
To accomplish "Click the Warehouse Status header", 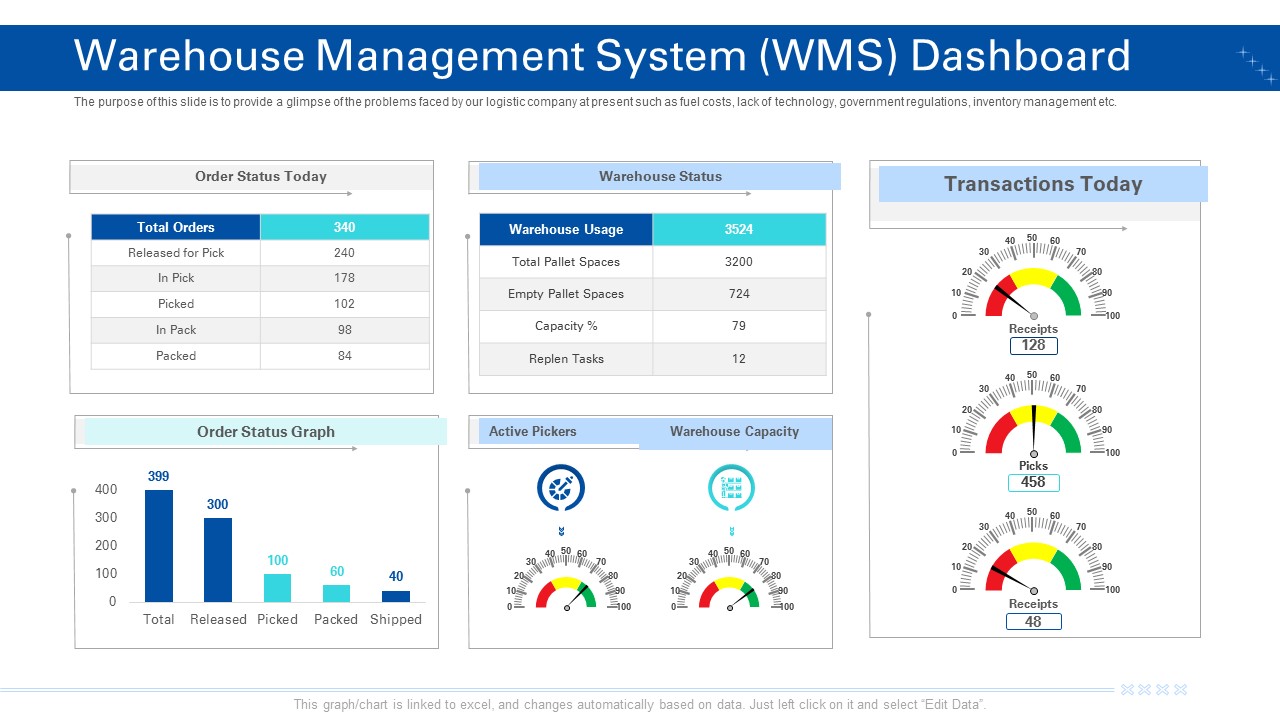I will pyautogui.click(x=660, y=176).
